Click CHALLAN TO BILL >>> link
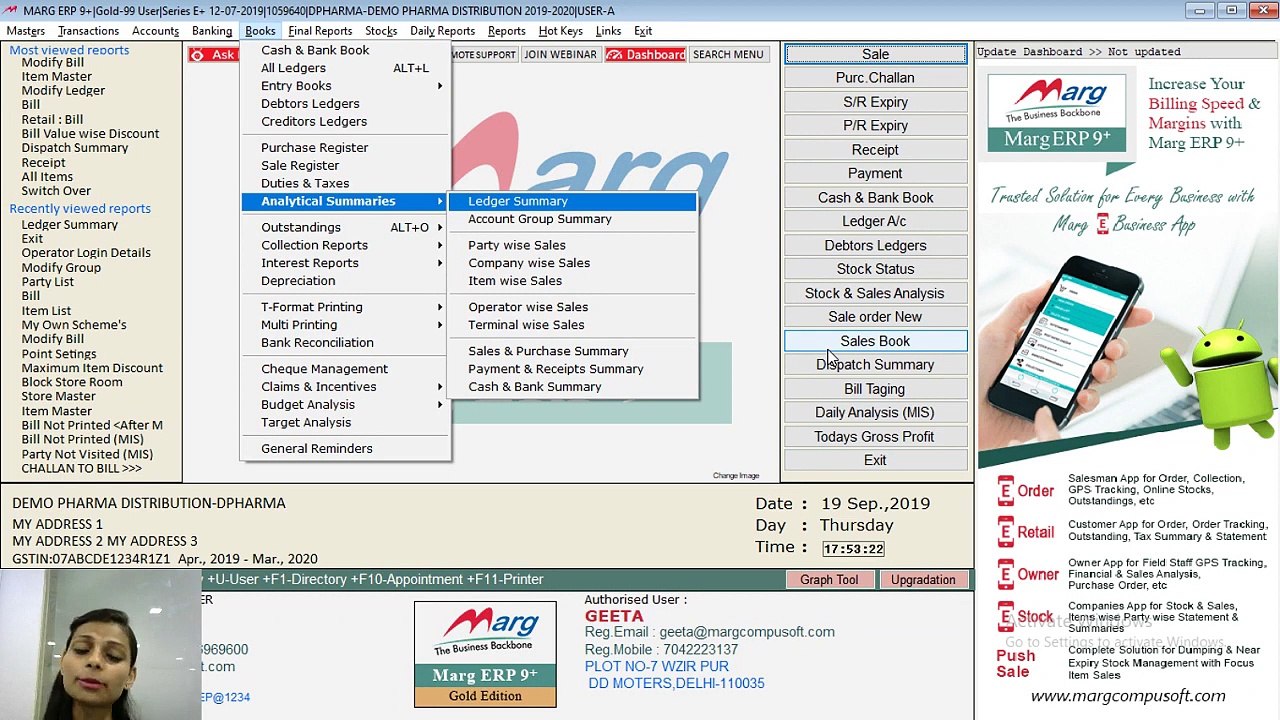The height and width of the screenshot is (720, 1280). [x=81, y=468]
